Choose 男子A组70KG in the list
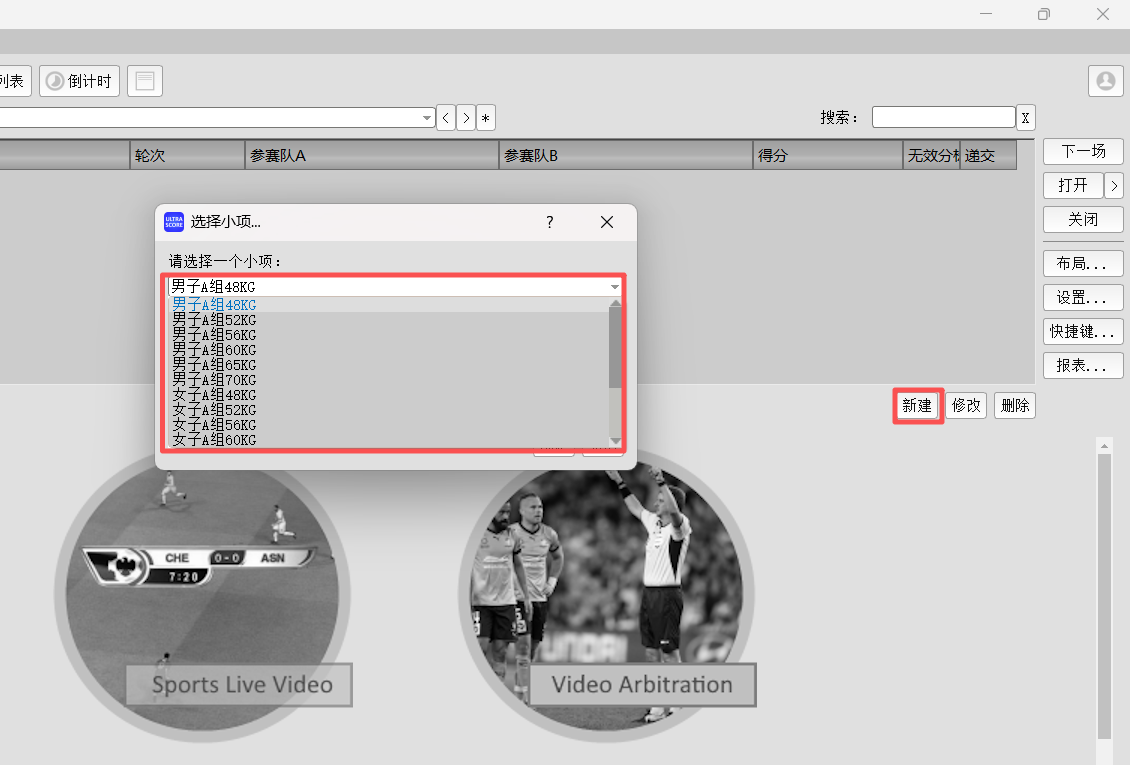 click(214, 380)
